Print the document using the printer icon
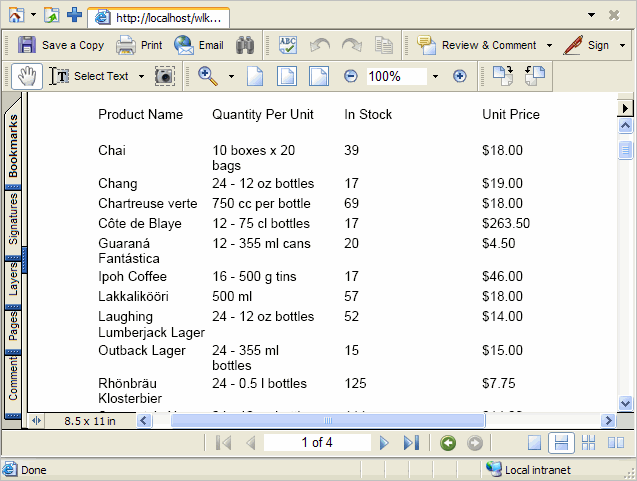637x481 pixels. pos(139,45)
